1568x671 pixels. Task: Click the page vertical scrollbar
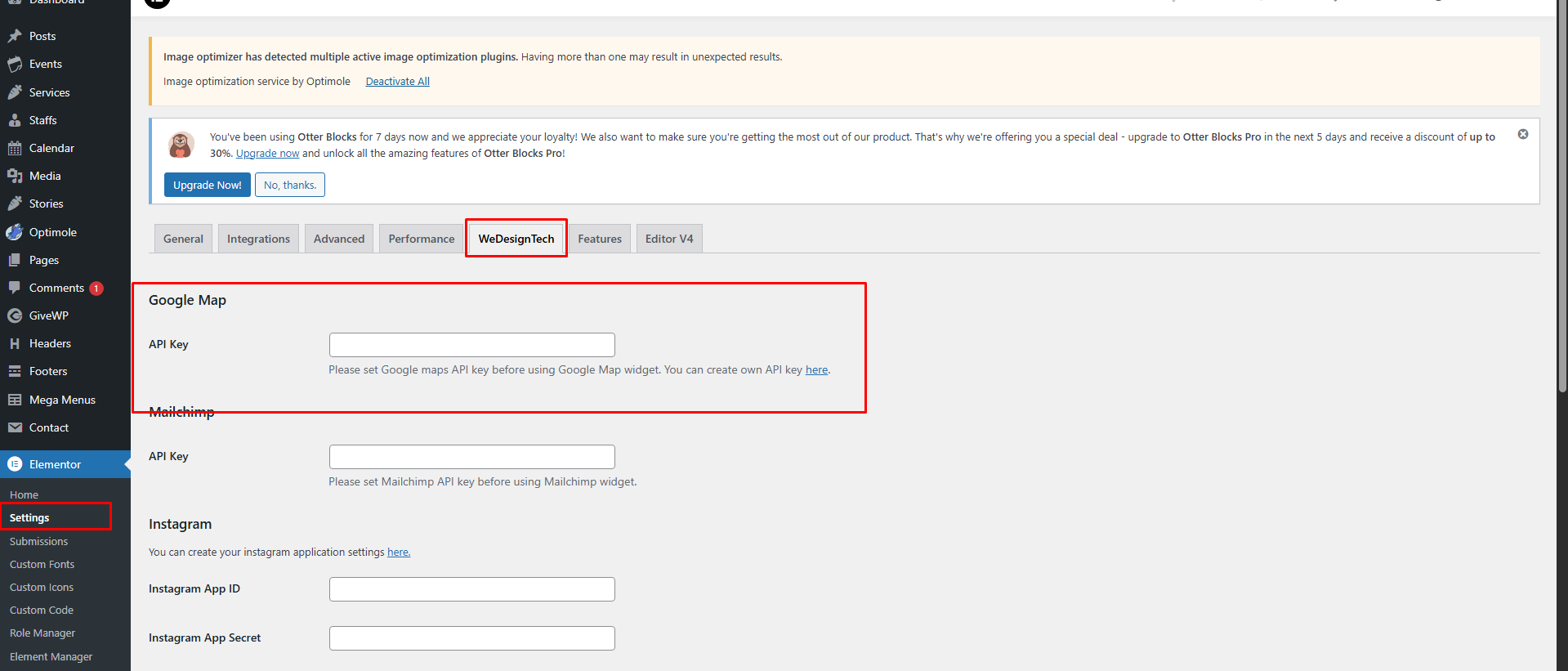point(1562,196)
